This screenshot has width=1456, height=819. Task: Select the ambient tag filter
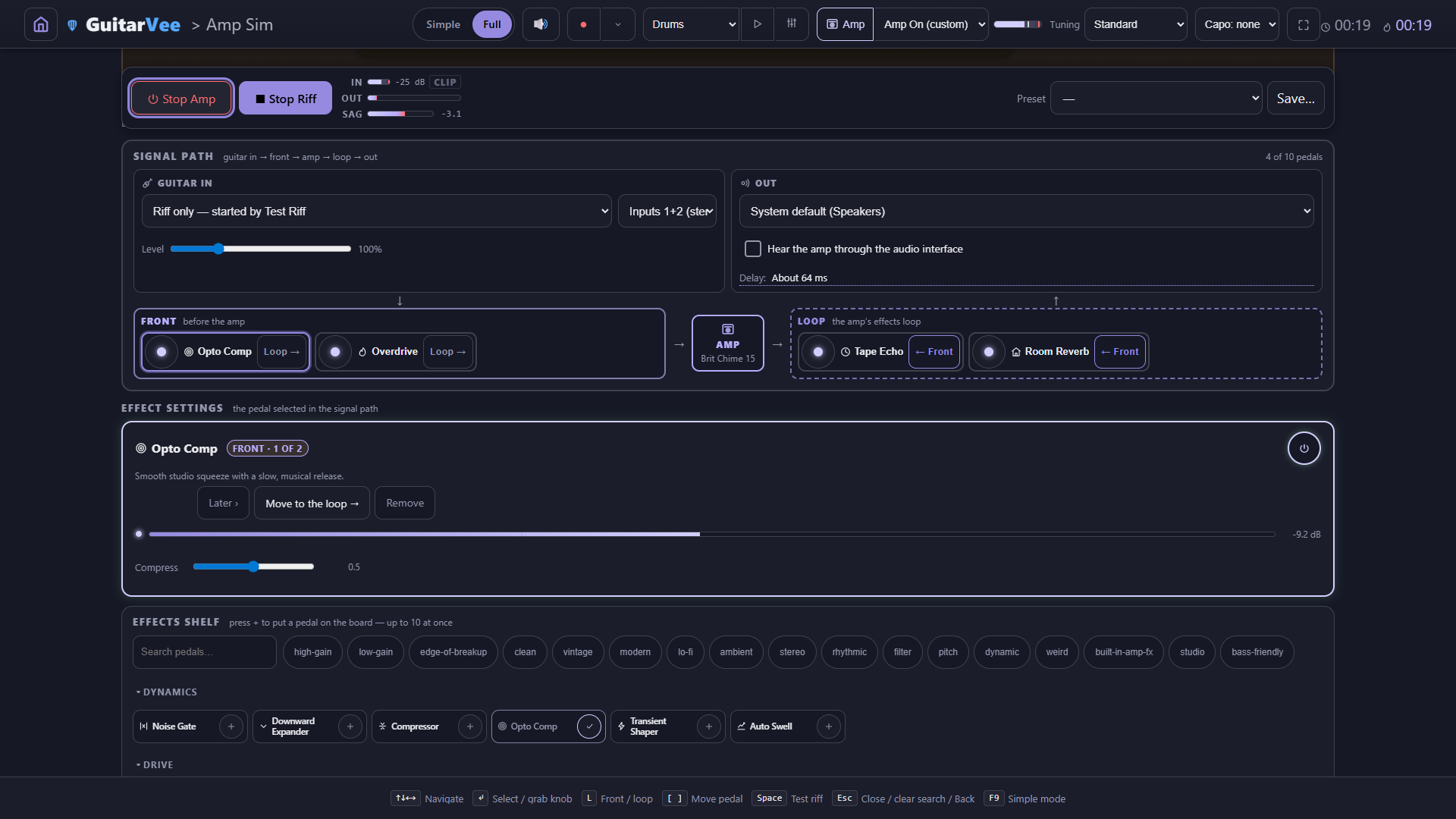[x=736, y=652]
